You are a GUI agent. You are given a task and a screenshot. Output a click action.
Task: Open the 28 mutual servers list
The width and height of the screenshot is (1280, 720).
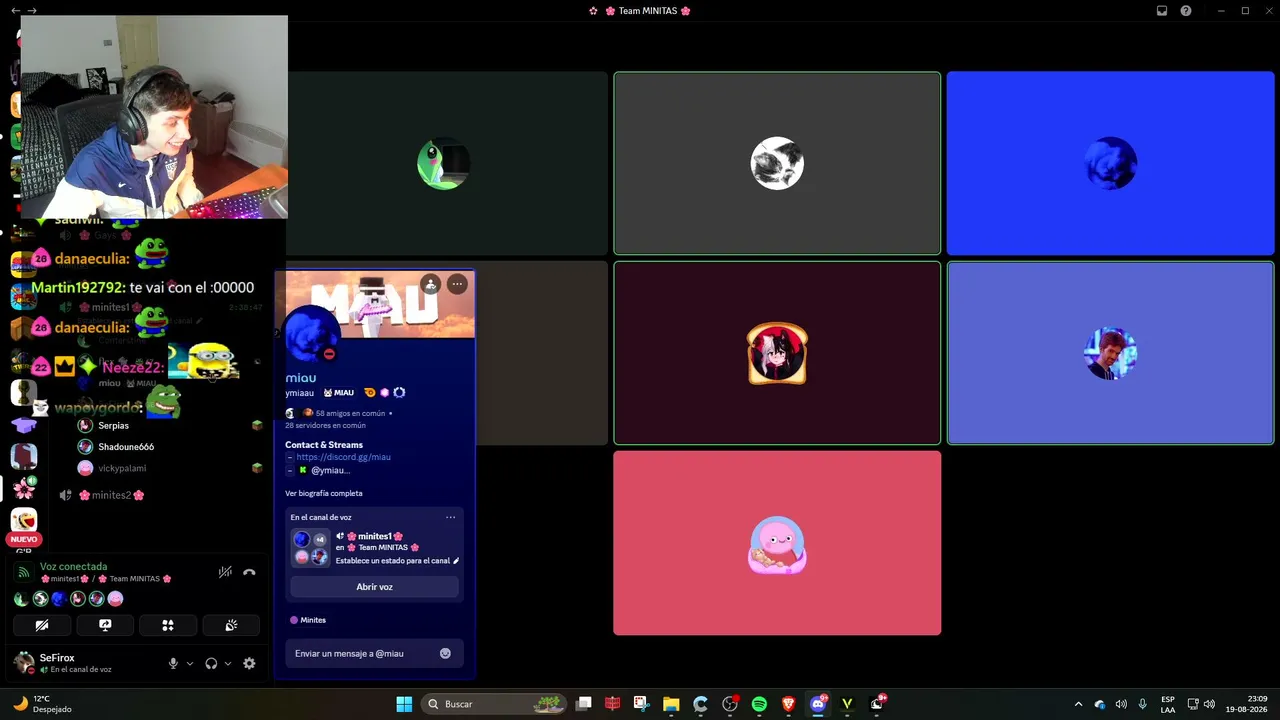(x=325, y=425)
